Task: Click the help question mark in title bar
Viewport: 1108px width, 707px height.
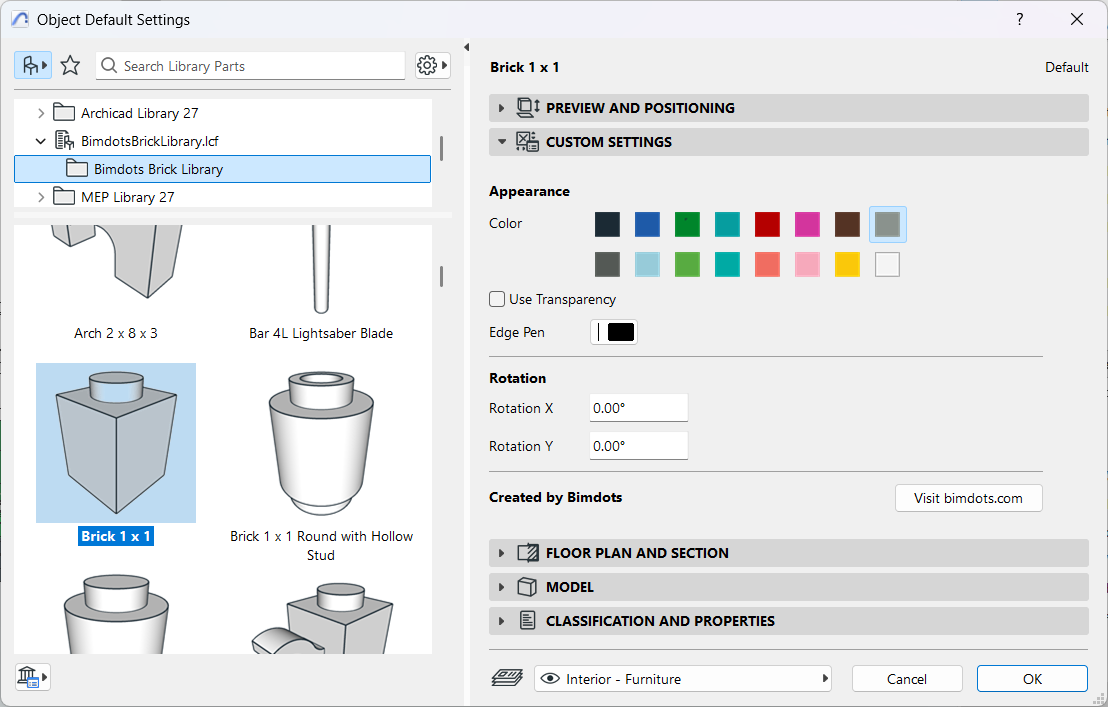Action: (1019, 19)
